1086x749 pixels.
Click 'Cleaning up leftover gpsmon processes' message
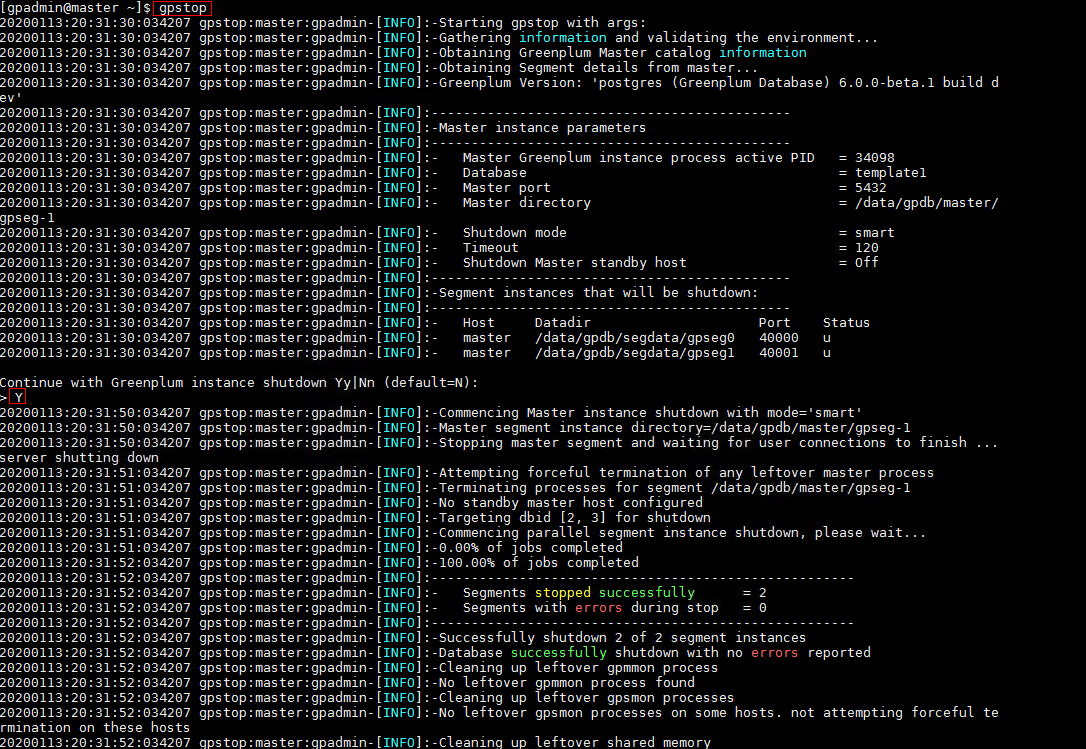[x=587, y=698]
